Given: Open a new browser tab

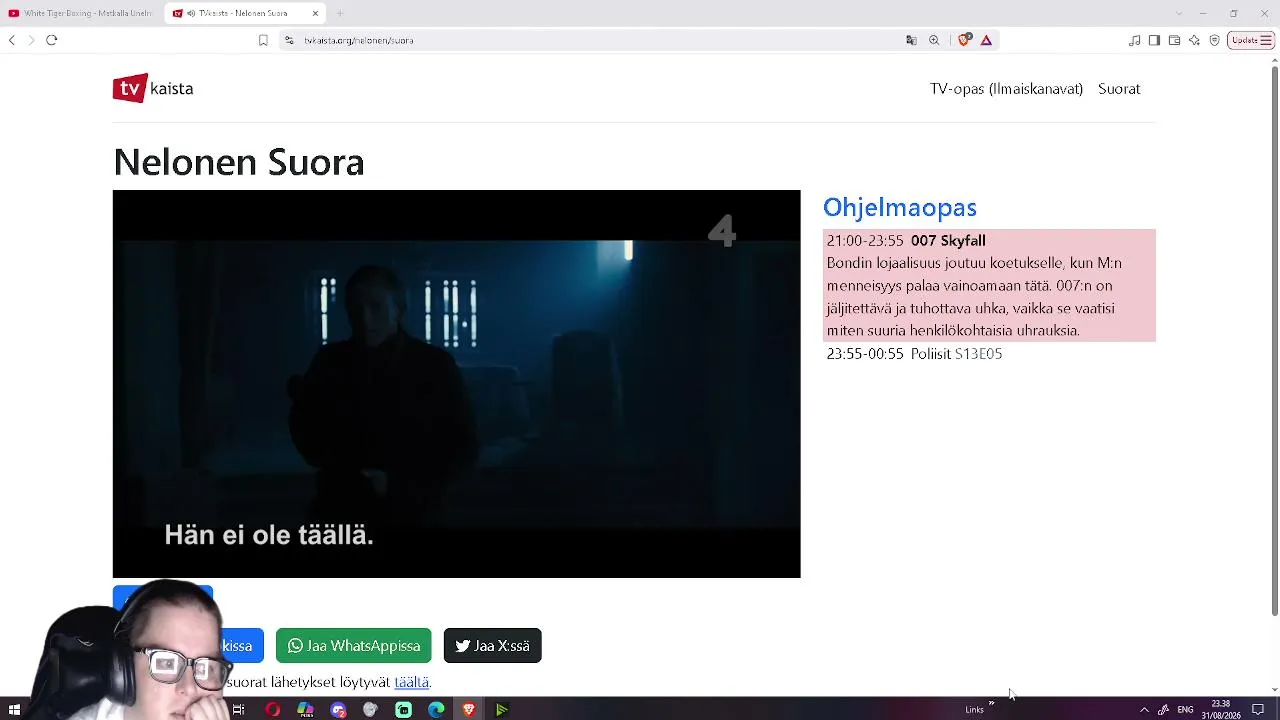Looking at the screenshot, I should [x=340, y=13].
